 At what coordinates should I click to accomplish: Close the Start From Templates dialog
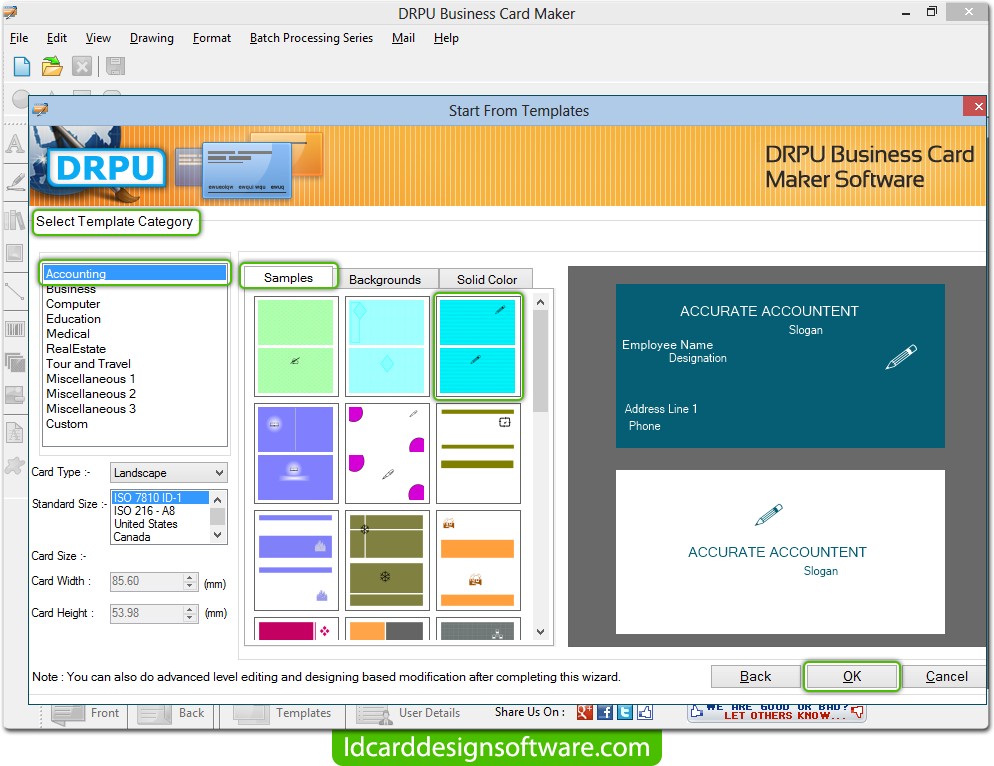click(978, 107)
